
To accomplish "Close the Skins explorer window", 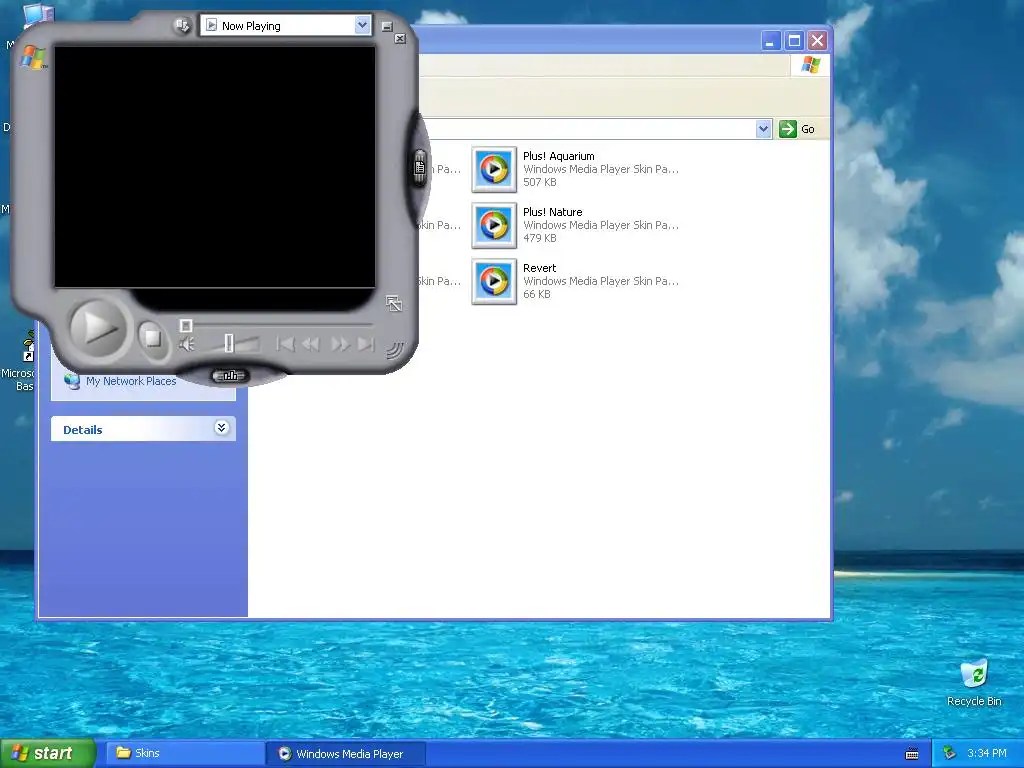I will point(817,41).
